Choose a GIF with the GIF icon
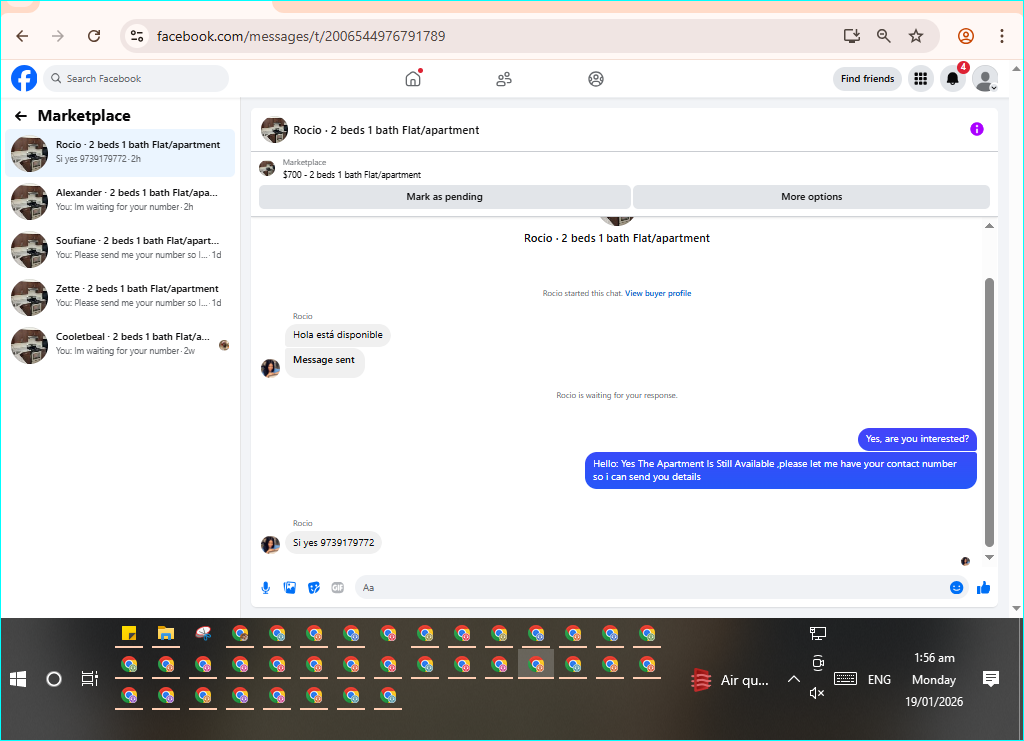 tap(338, 588)
